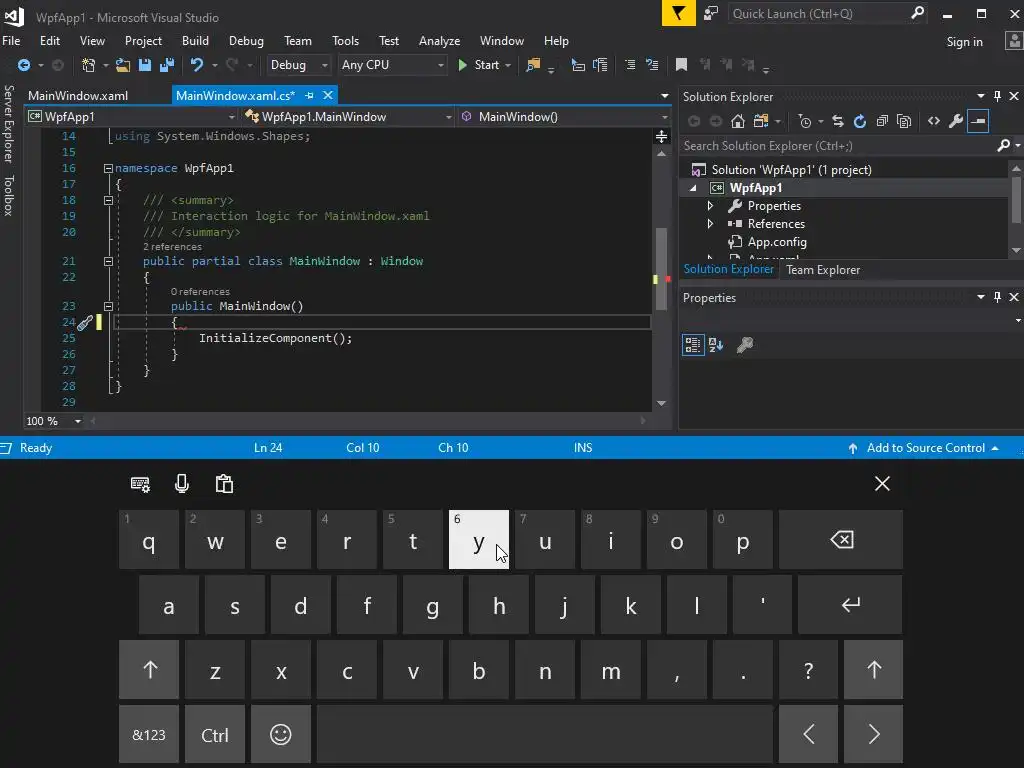This screenshot has width=1024, height=768.
Task: Click the editor vertical scrollbar thumb
Action: click(x=661, y=268)
